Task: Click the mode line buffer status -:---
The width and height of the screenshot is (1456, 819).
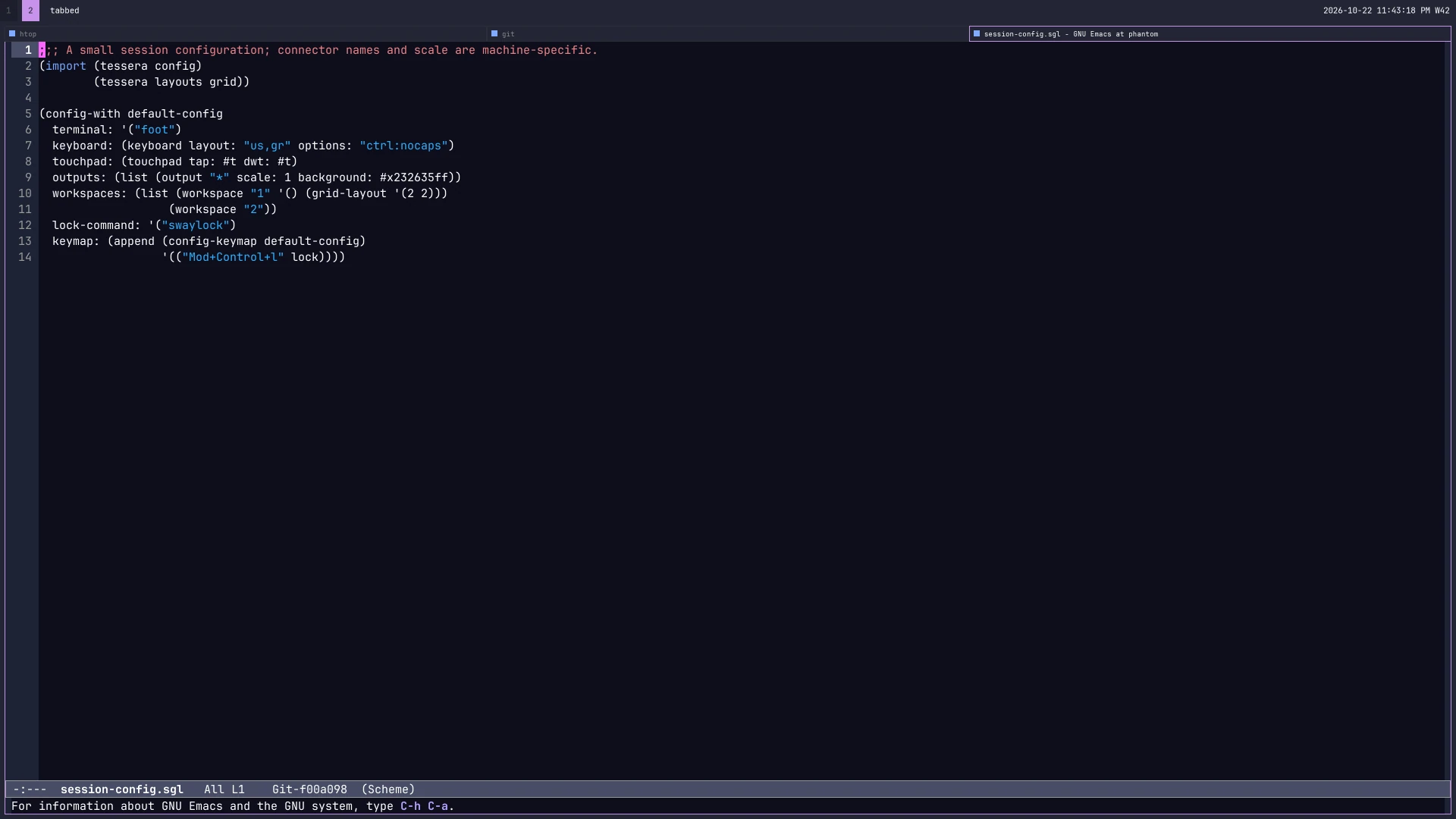Action: pyautogui.click(x=30, y=789)
